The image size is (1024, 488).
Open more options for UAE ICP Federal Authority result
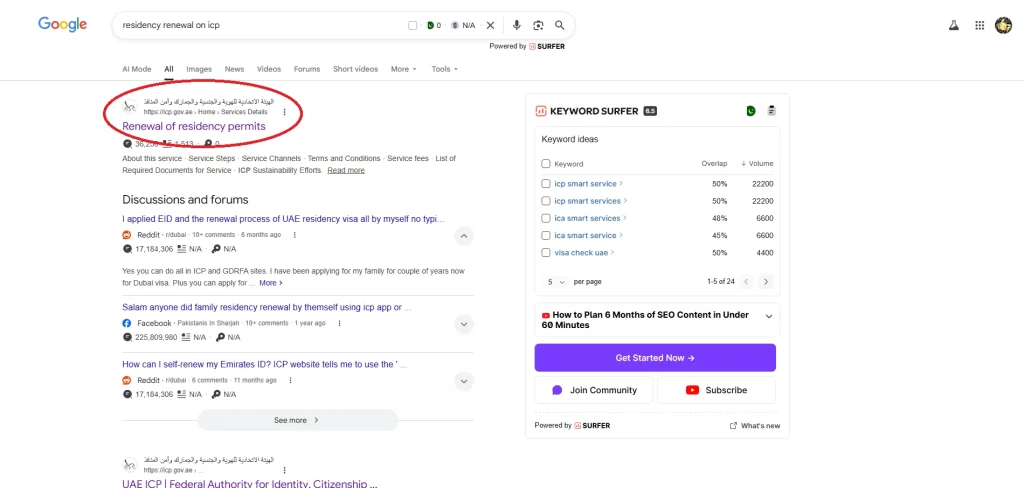pos(284,470)
